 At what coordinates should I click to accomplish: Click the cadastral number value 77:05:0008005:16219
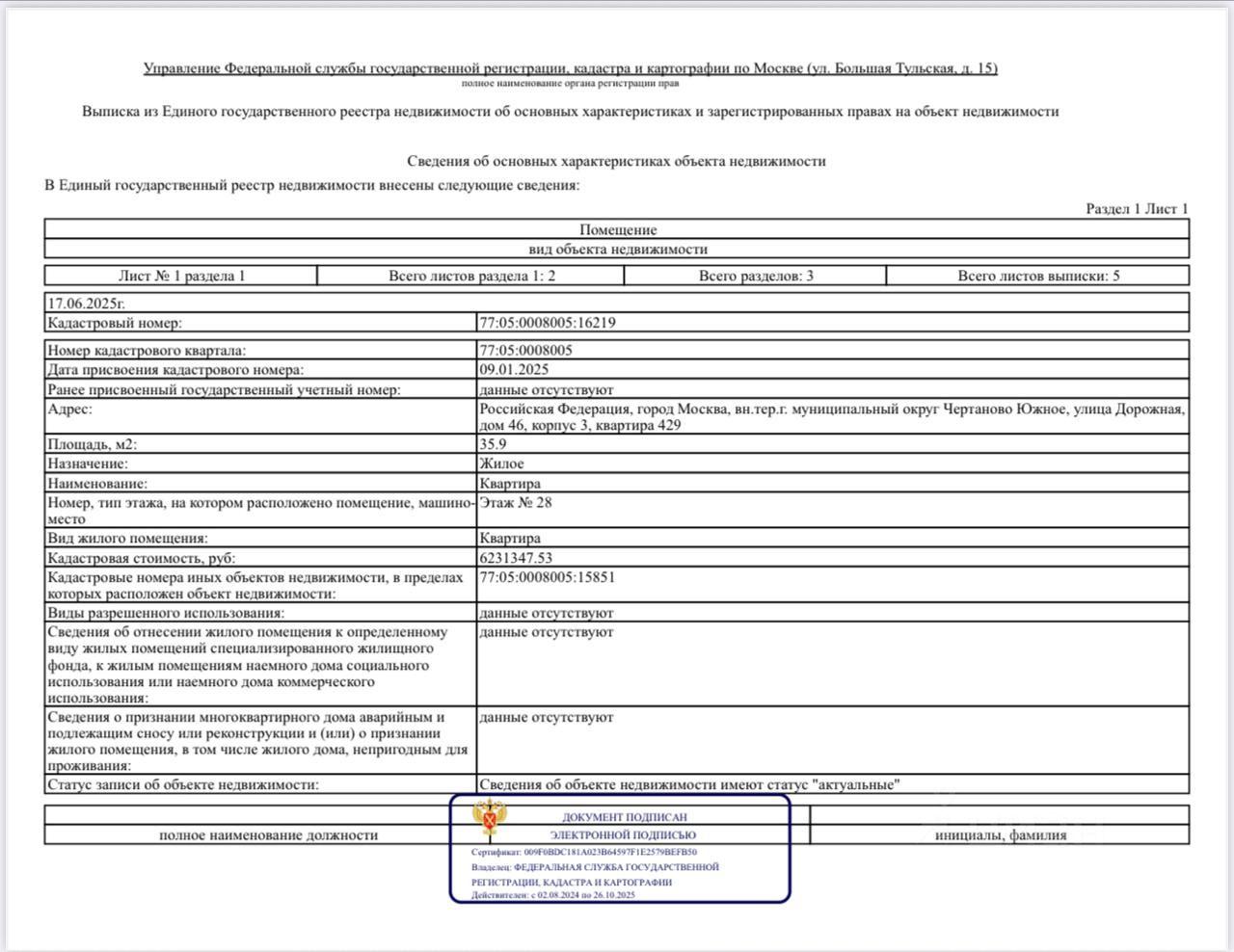[x=547, y=323]
